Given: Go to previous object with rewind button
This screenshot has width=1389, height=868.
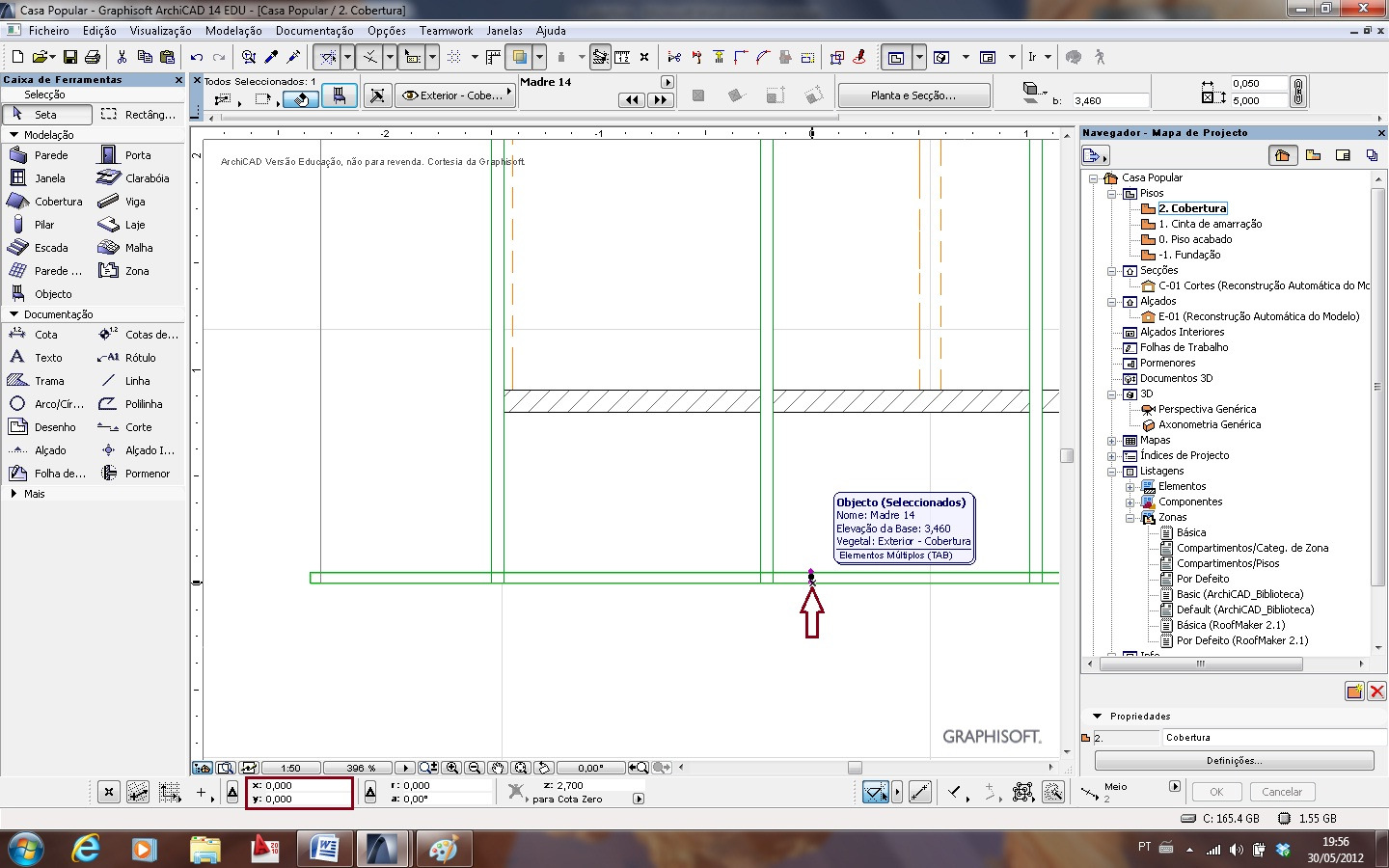Looking at the screenshot, I should [632, 99].
